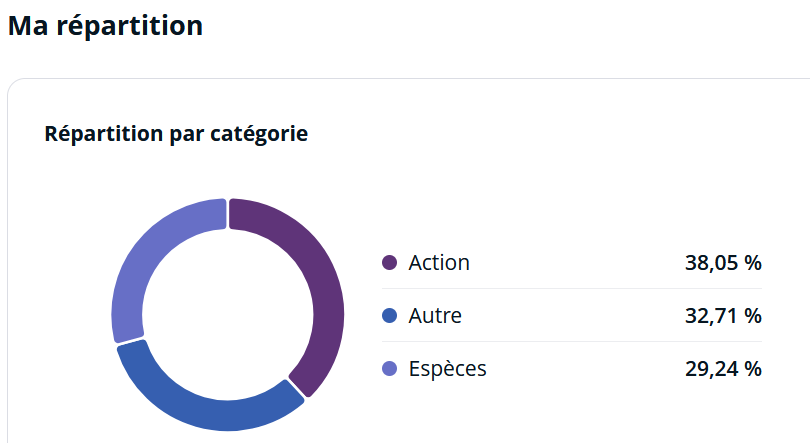The width and height of the screenshot is (810, 443).
Task: Click the Répartition par catégorie title
Action: [x=176, y=134]
